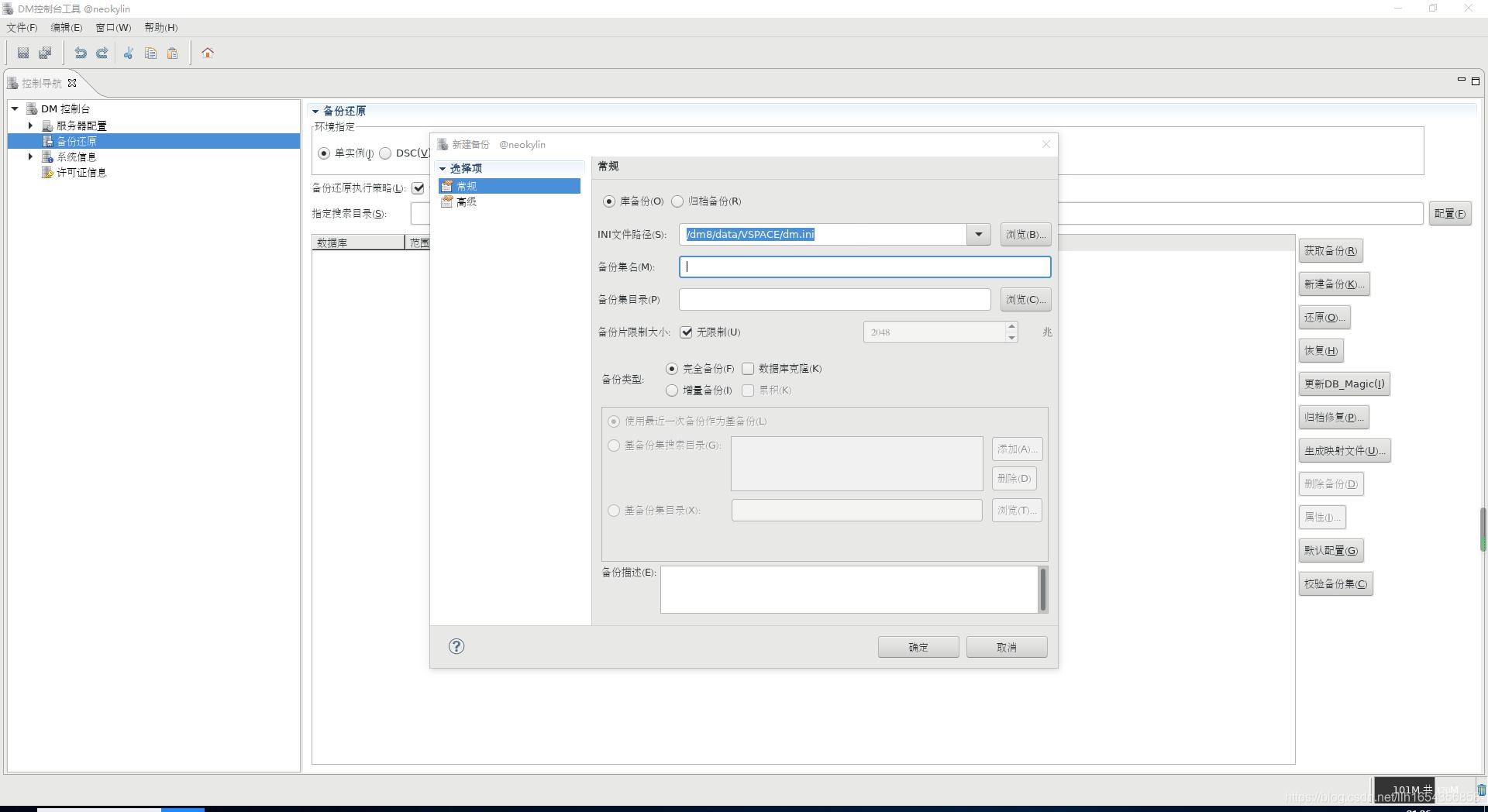This screenshot has height=812, width=1488.
Task: Switch to the 控制导航 tab
Action: (x=41, y=83)
